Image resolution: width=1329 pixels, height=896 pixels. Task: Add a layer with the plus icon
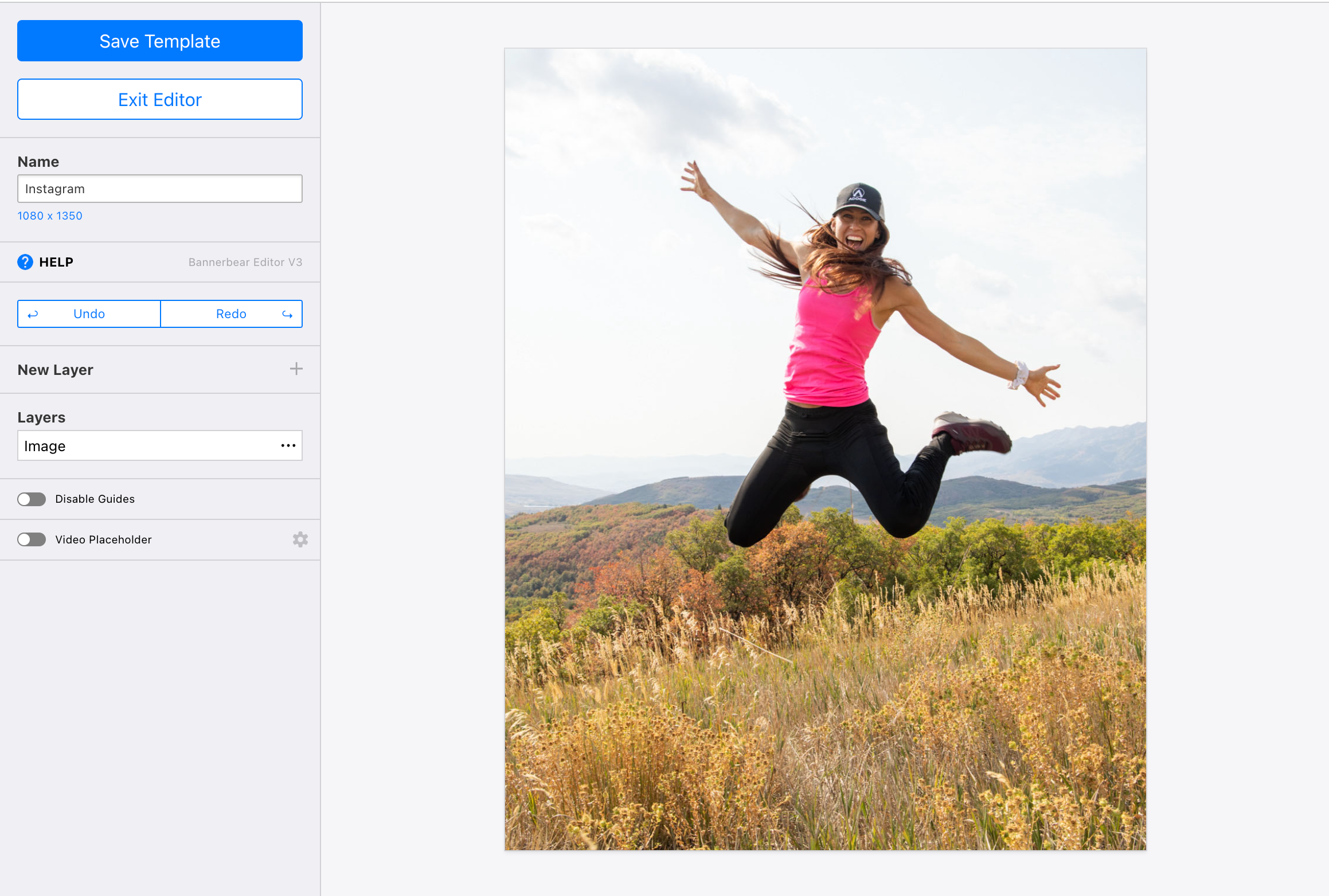point(296,369)
